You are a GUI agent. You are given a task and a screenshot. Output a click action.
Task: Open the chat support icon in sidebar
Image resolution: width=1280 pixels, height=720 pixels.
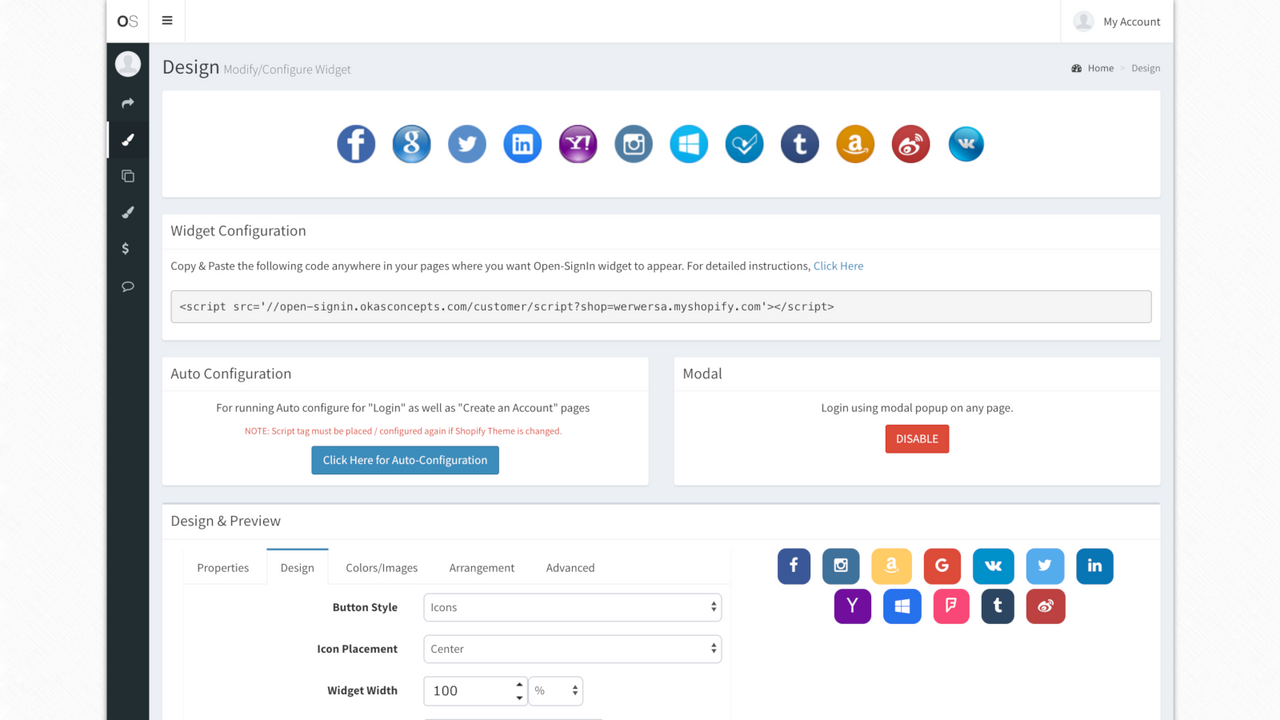point(127,286)
